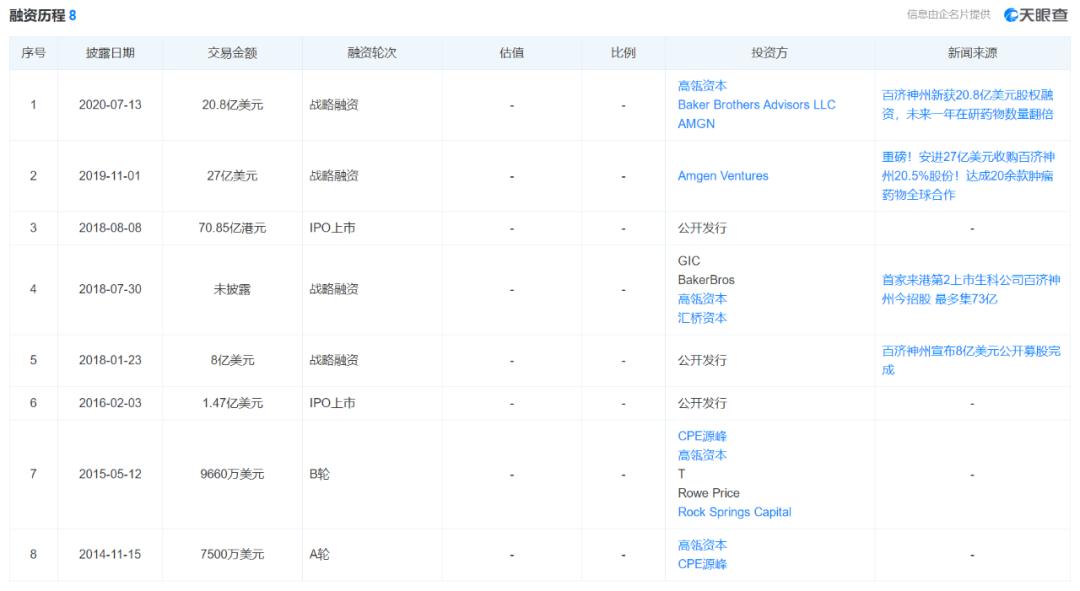Click the 天眼查 logo icon

coord(1012,15)
